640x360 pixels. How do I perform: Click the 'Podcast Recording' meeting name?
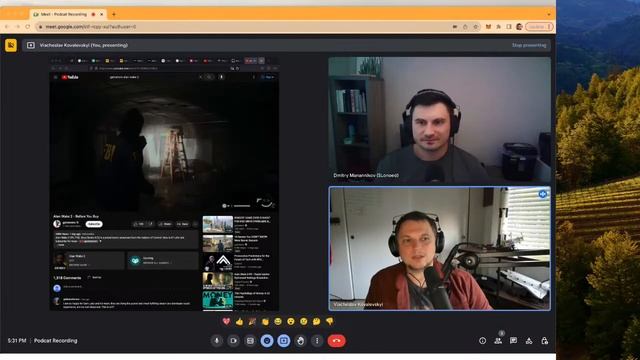pos(56,340)
